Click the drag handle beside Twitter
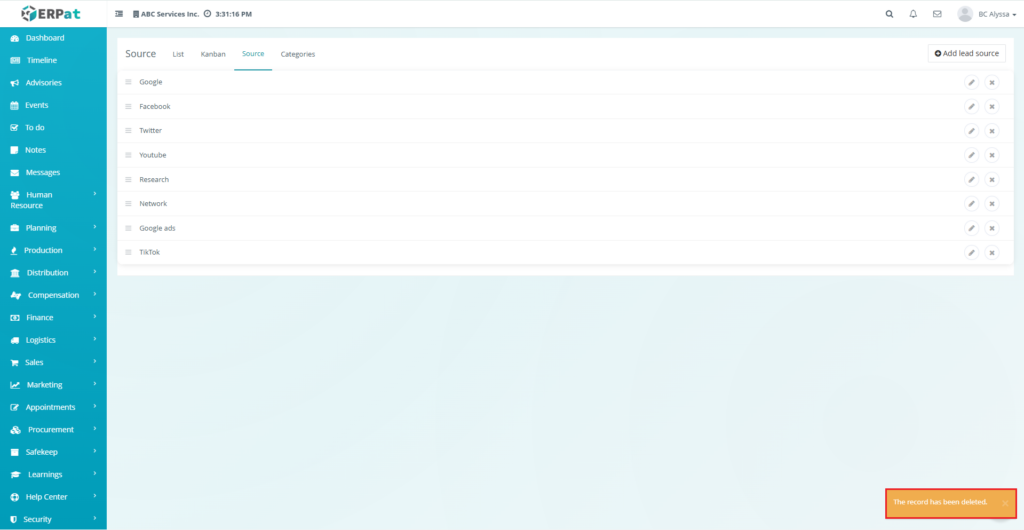 click(128, 131)
